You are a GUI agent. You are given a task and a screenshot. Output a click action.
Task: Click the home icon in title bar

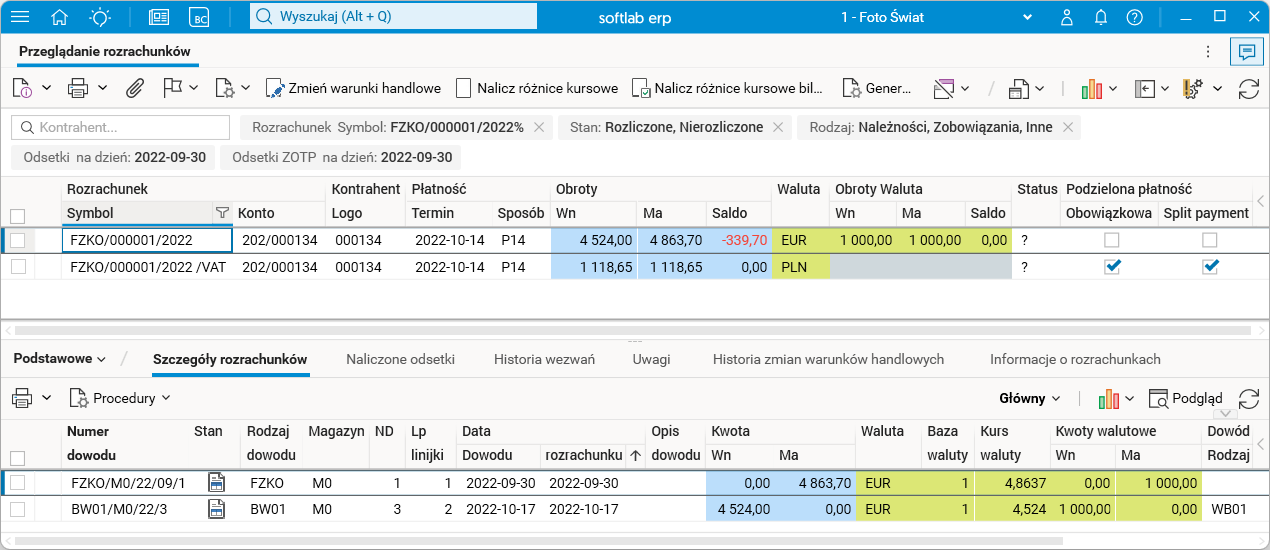60,17
